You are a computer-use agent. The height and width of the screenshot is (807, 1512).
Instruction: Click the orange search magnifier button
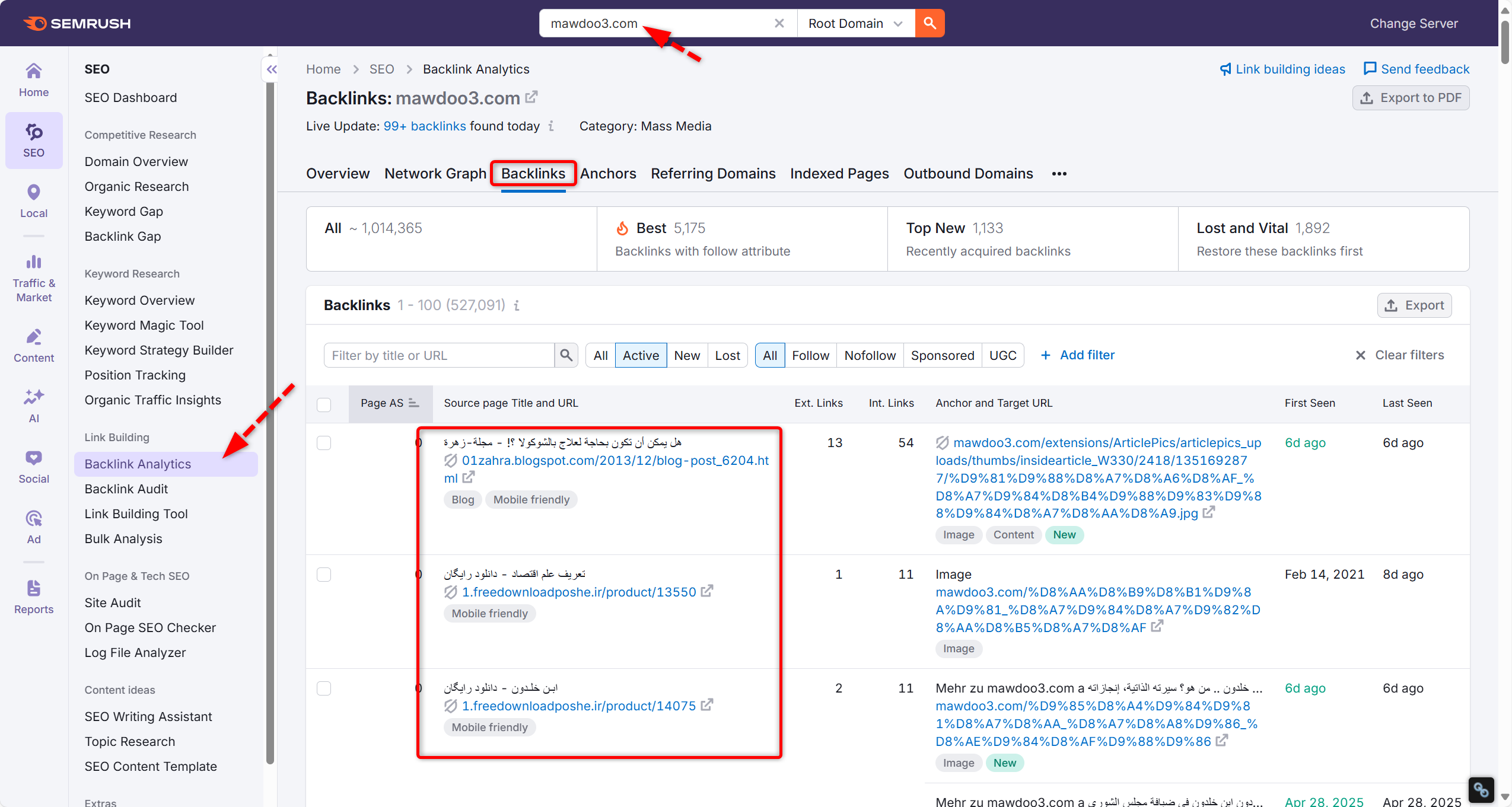point(930,23)
